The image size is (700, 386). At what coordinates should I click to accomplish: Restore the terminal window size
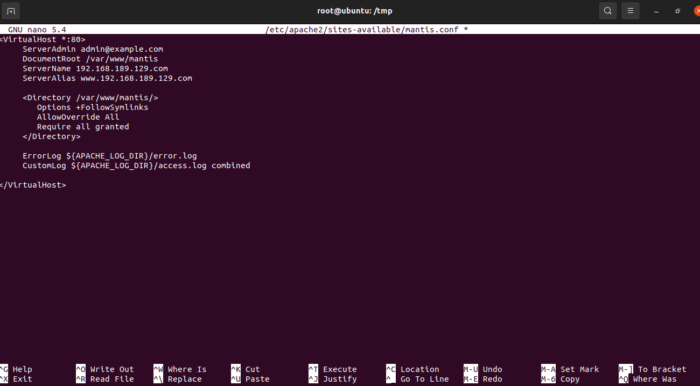678,11
